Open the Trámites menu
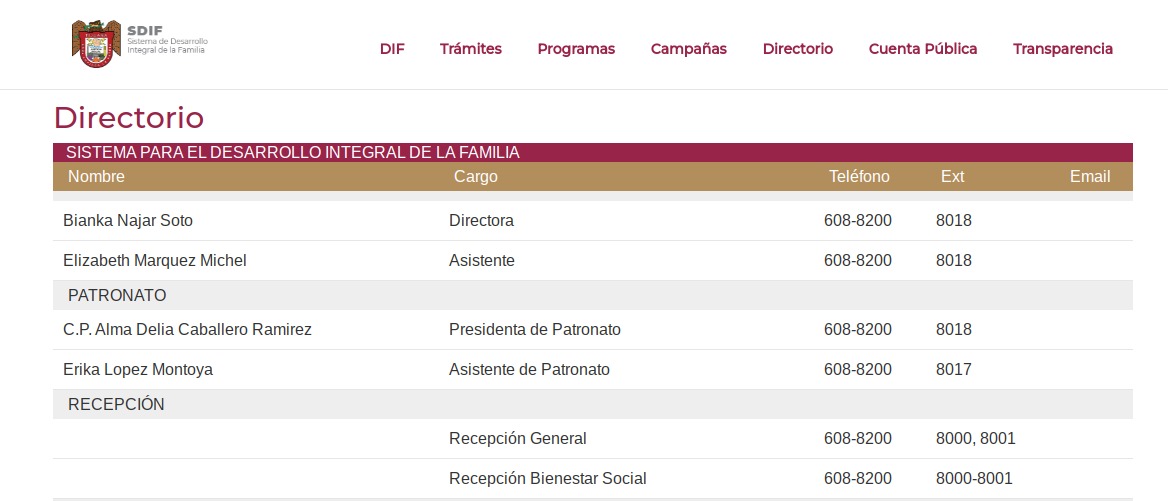Viewport: 1168px width, 501px height. [471, 49]
